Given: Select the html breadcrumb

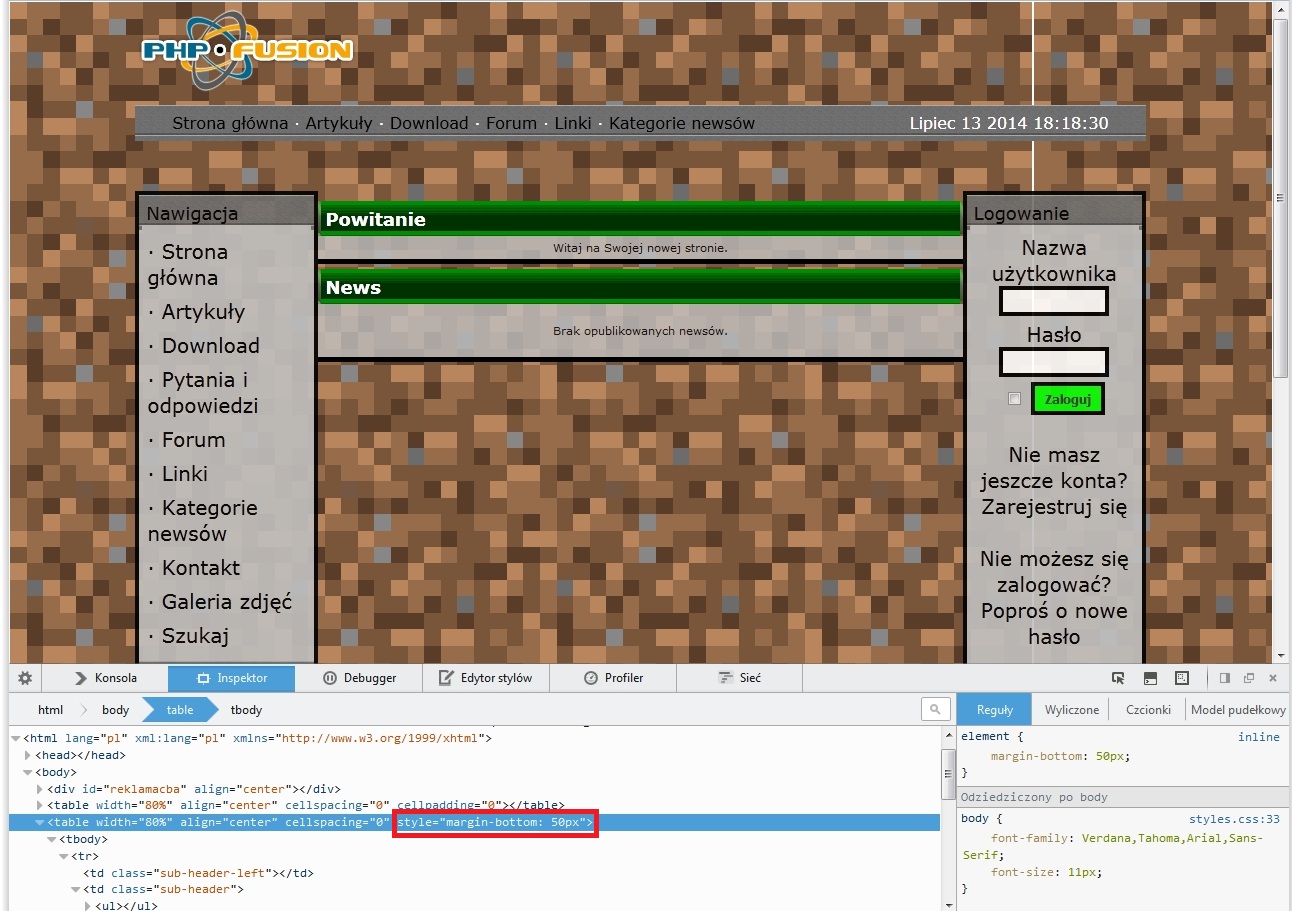Looking at the screenshot, I should 50,710.
